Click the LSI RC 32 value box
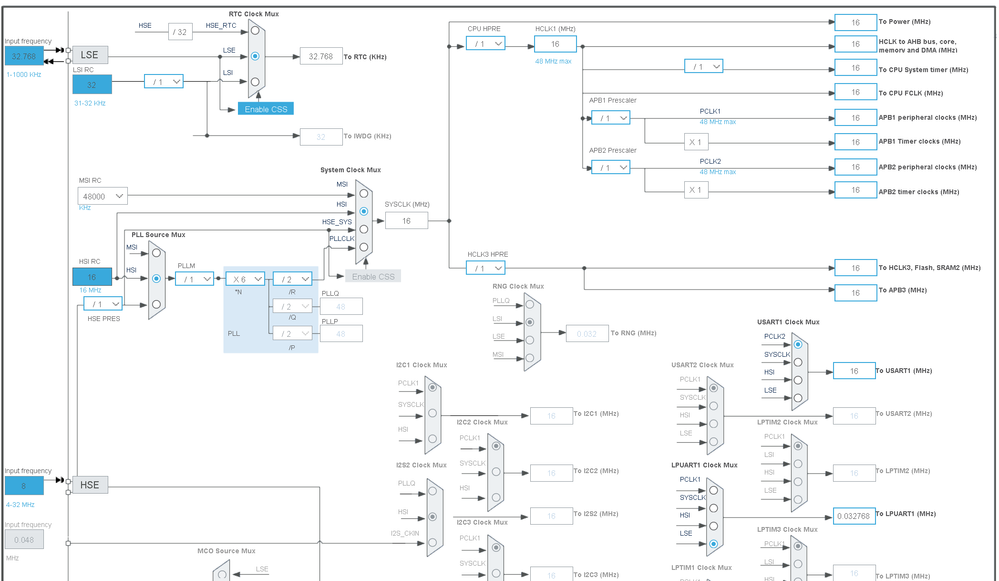 point(92,84)
